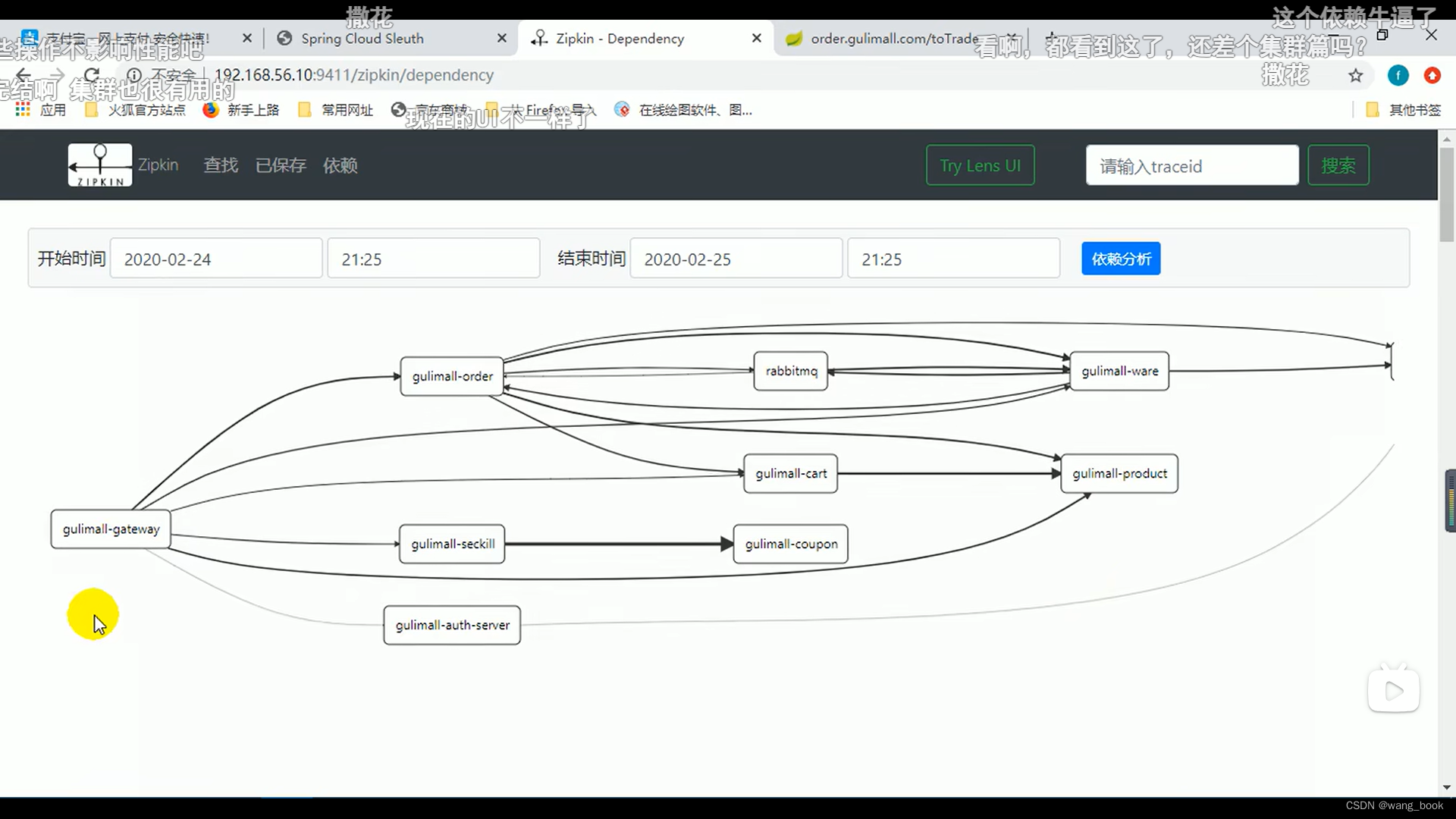The width and height of the screenshot is (1456, 819).
Task: Click the start date field 2020-02-24
Action: (216, 259)
